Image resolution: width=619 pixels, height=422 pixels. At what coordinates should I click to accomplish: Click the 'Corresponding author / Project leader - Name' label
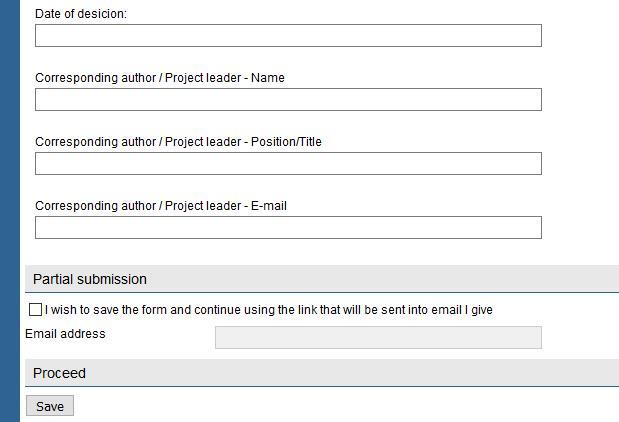[x=160, y=78]
